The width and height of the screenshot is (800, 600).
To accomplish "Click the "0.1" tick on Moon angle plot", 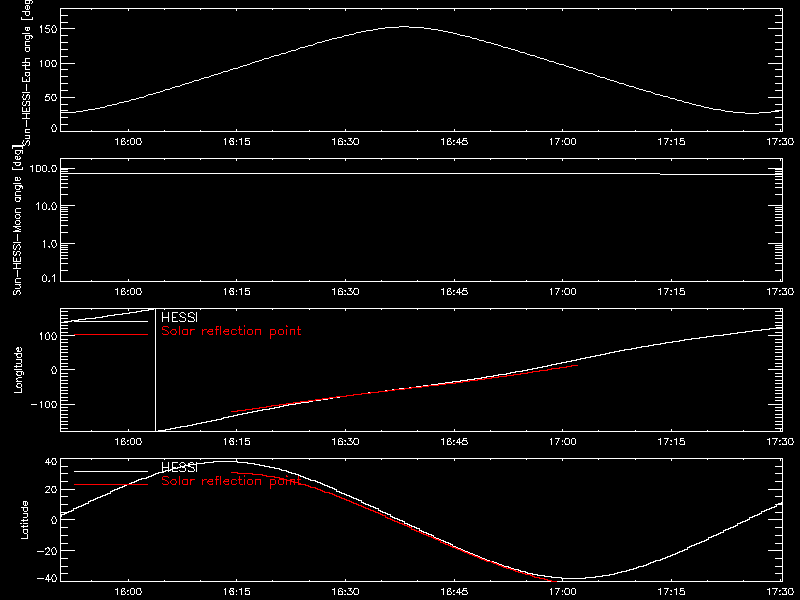I will [49, 279].
